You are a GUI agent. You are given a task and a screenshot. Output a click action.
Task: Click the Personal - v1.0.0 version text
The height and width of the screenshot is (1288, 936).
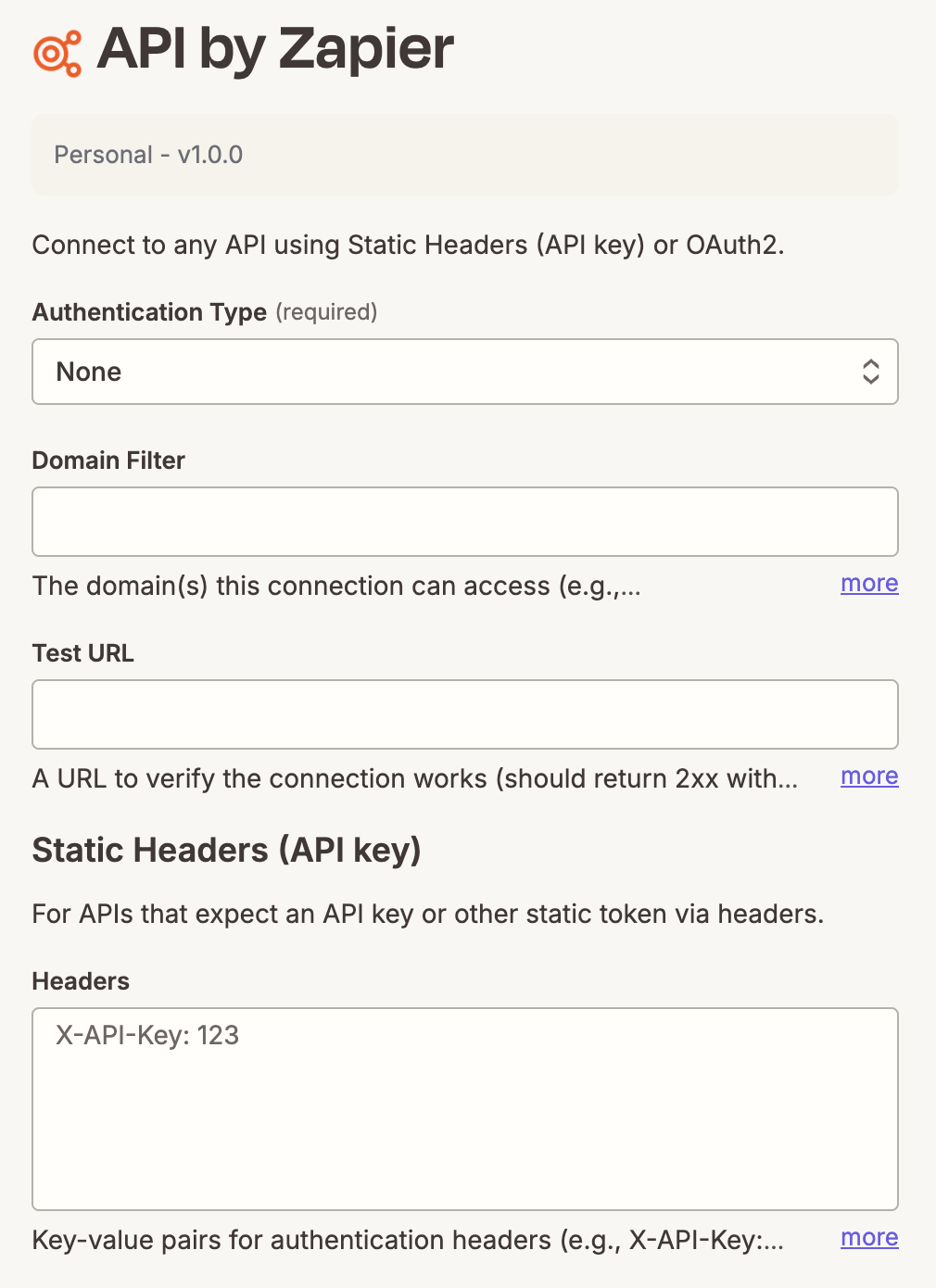pos(148,155)
